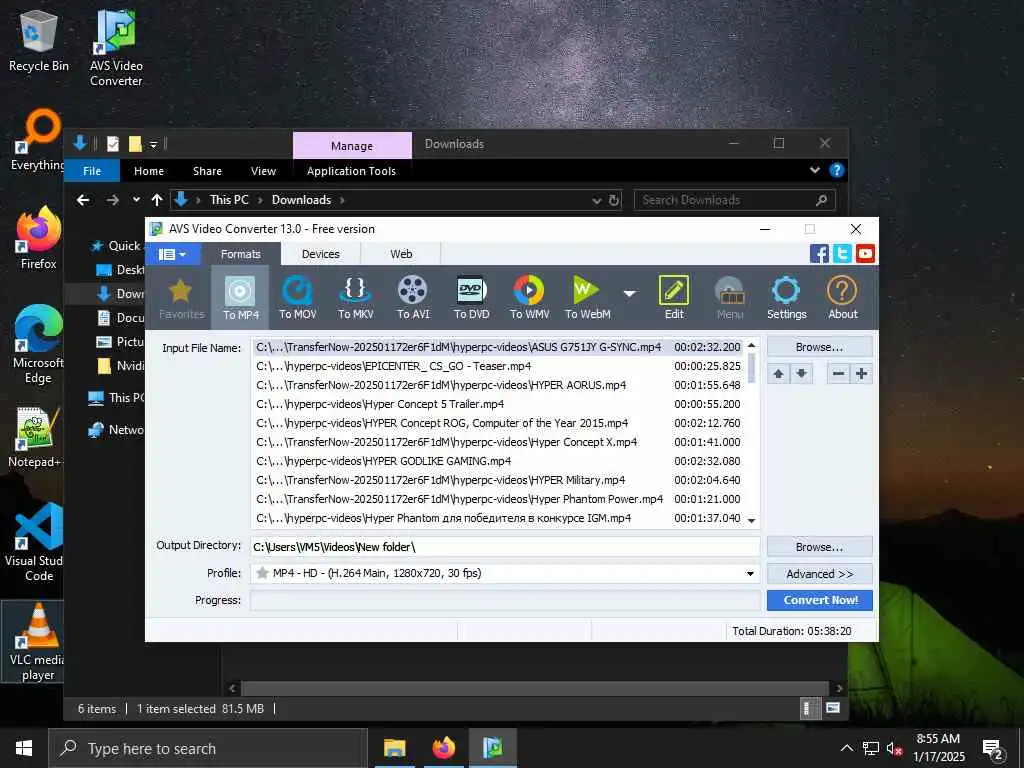
Task: Click the Explorer horizontal scrollbar
Action: click(x=536, y=688)
